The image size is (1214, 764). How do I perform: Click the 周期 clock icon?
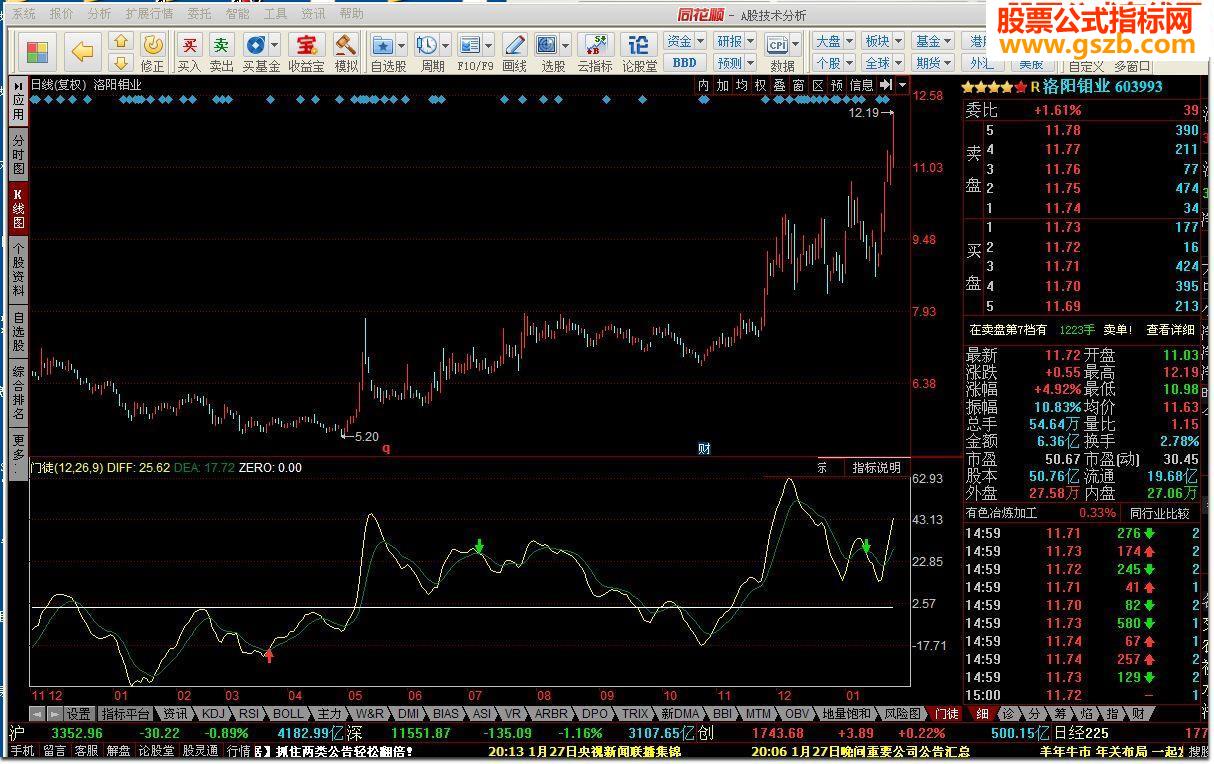[x=427, y=46]
